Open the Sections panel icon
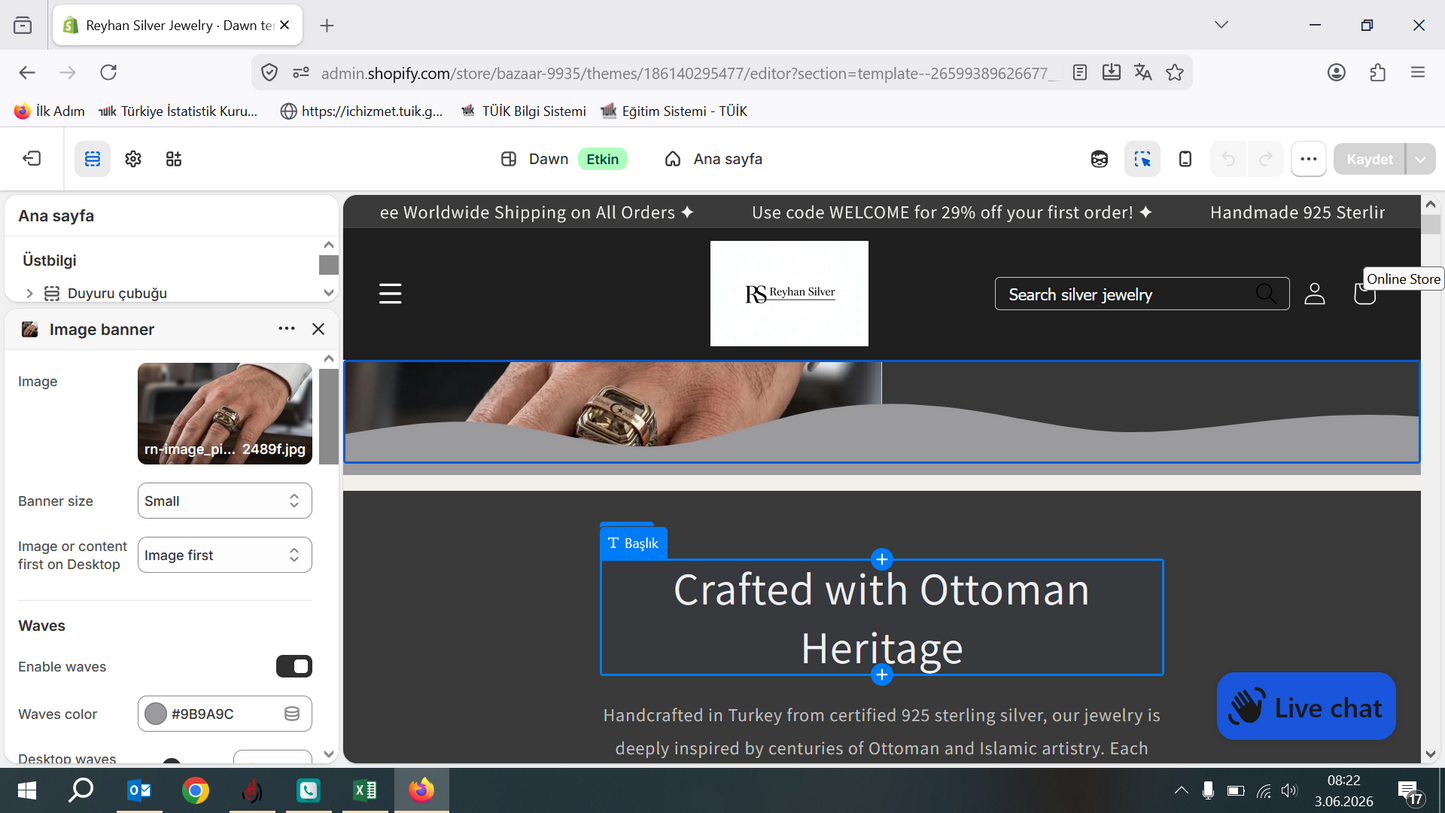 (x=92, y=159)
